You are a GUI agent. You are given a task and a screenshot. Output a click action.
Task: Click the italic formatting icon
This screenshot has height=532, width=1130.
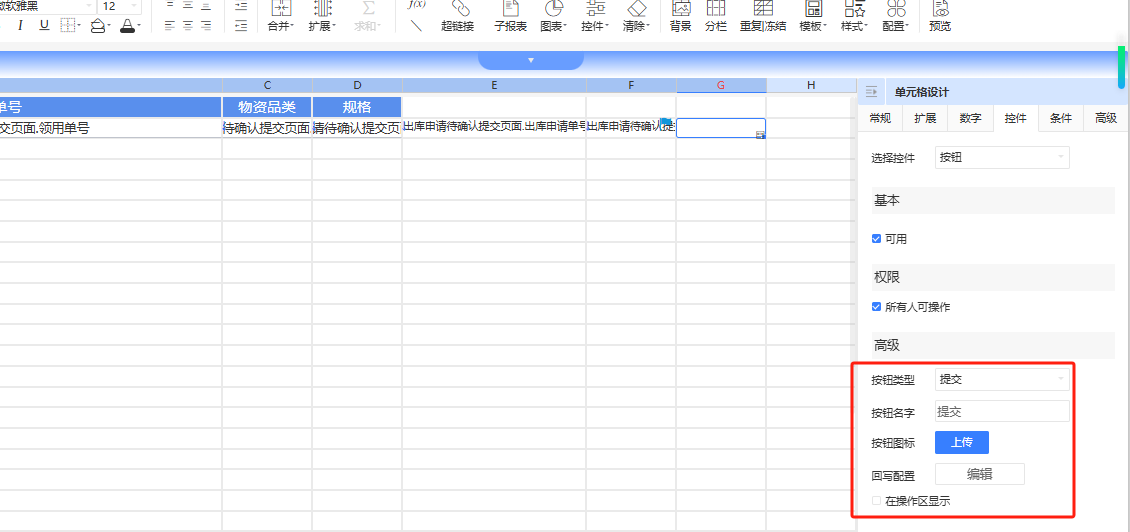coord(20,25)
